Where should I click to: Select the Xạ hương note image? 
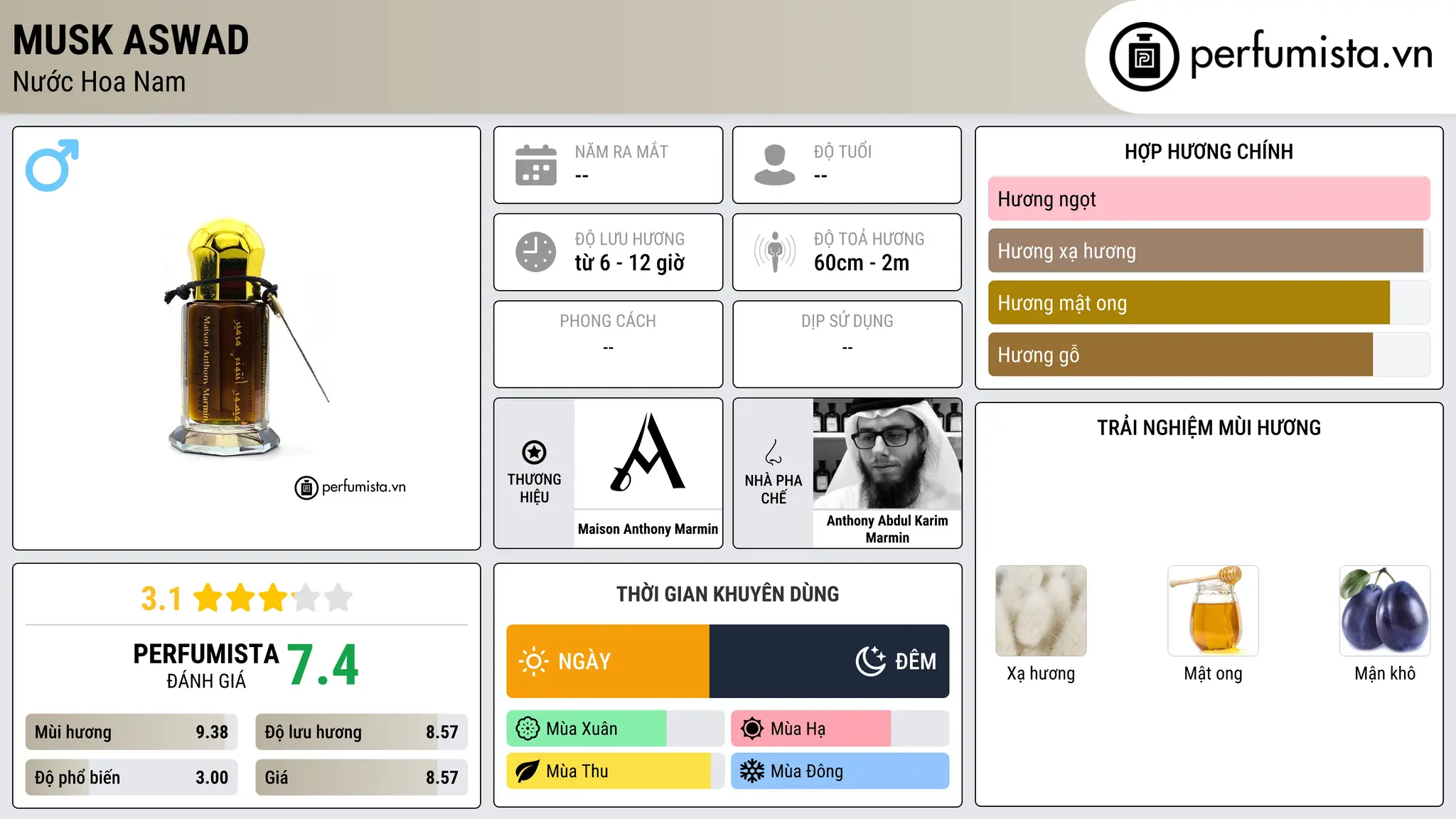(1041, 611)
